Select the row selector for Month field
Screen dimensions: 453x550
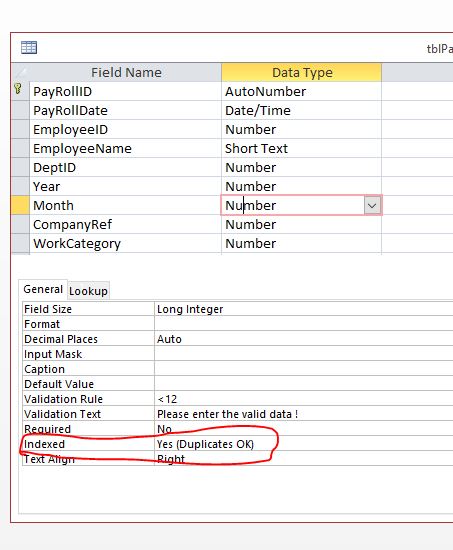20,205
